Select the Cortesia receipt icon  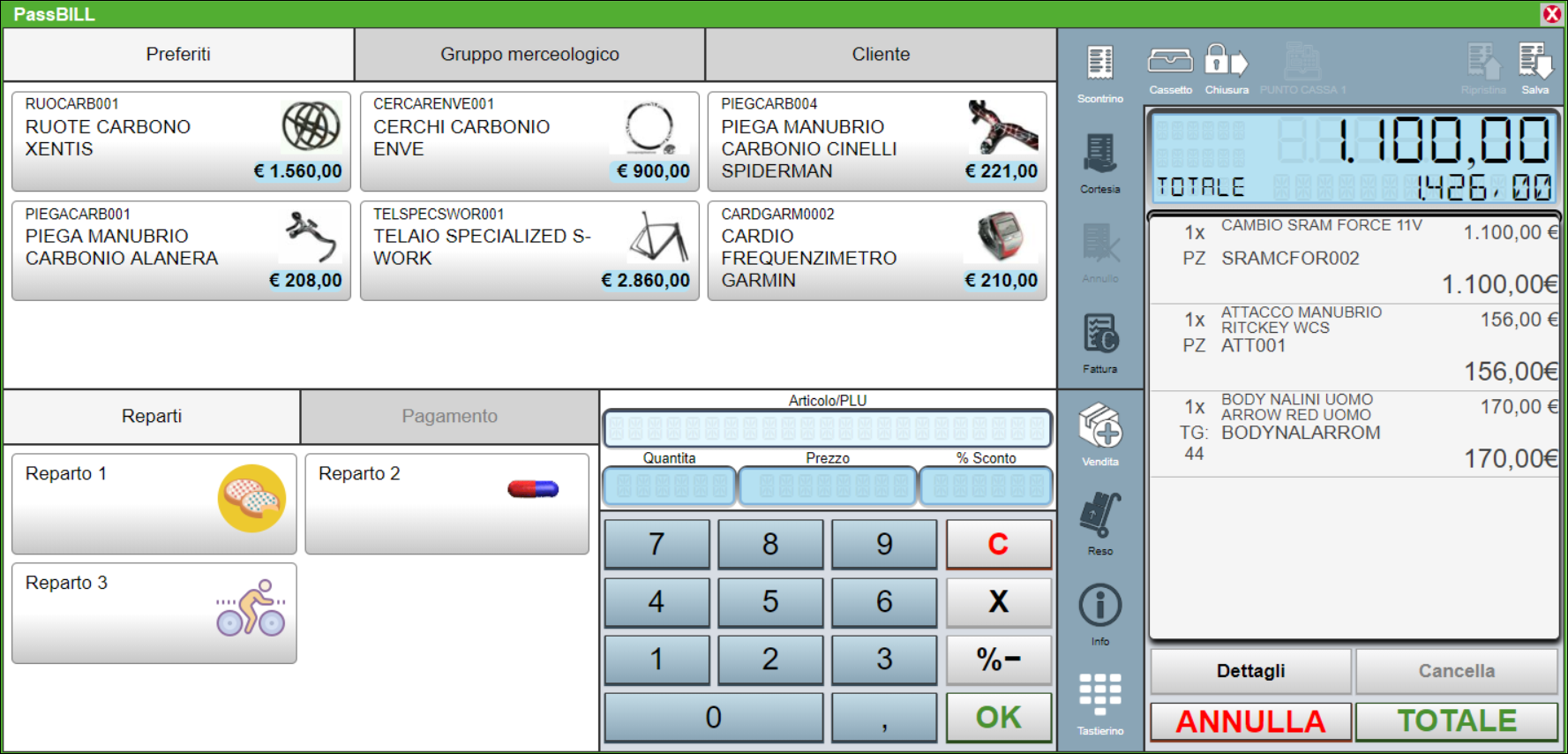coord(1099,155)
